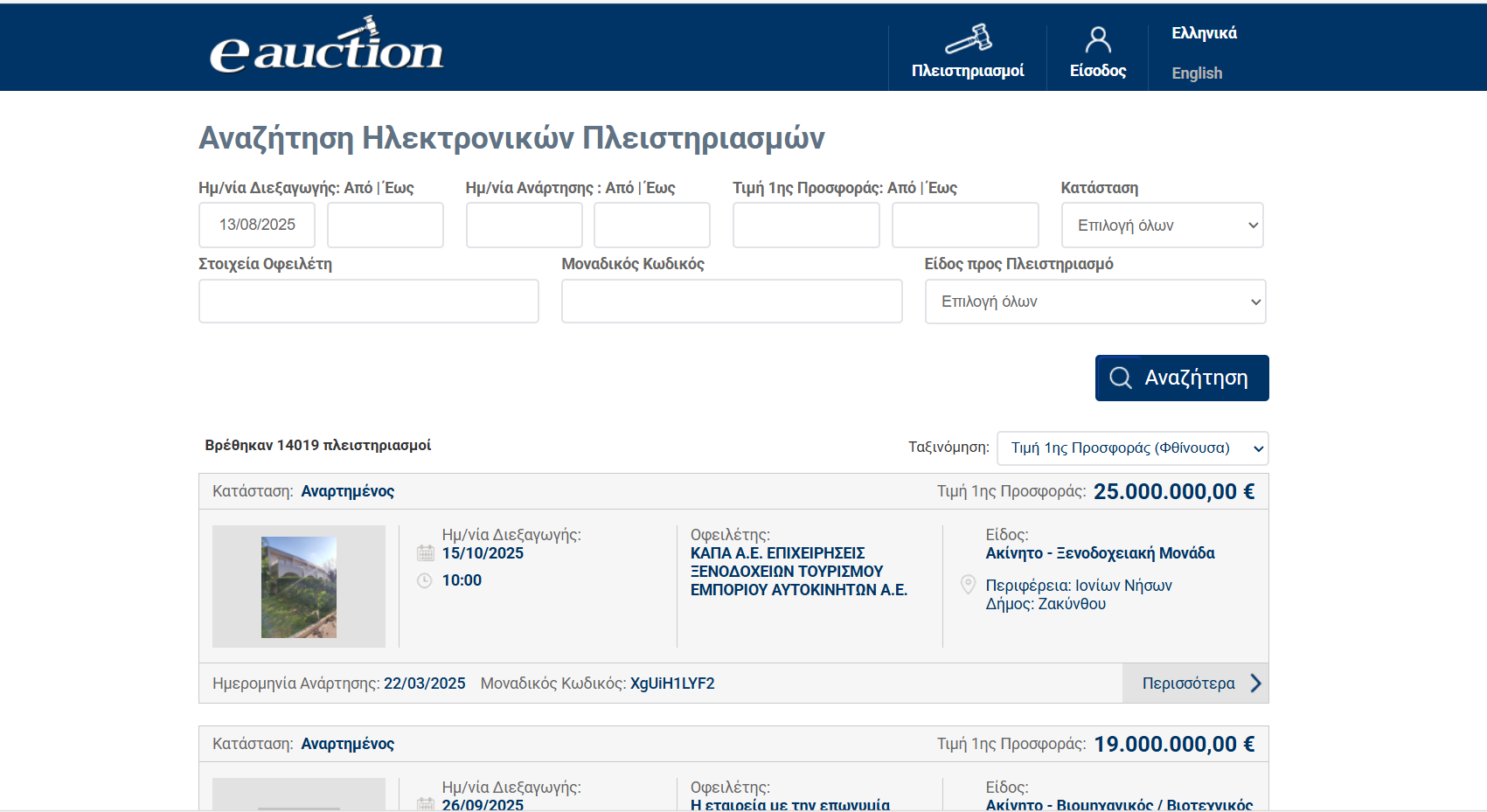Click the chevron arrow next to Περισσότερα
The width and height of the screenshot is (1487, 812).
pos(1255,684)
